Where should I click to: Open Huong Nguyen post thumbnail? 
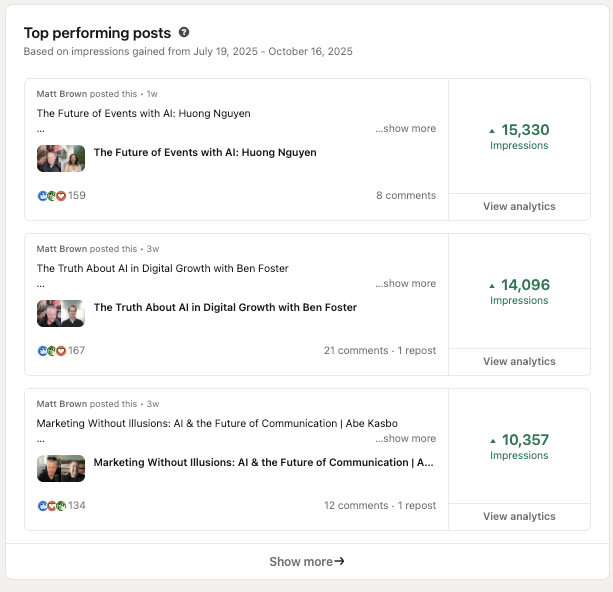[x=61, y=158]
